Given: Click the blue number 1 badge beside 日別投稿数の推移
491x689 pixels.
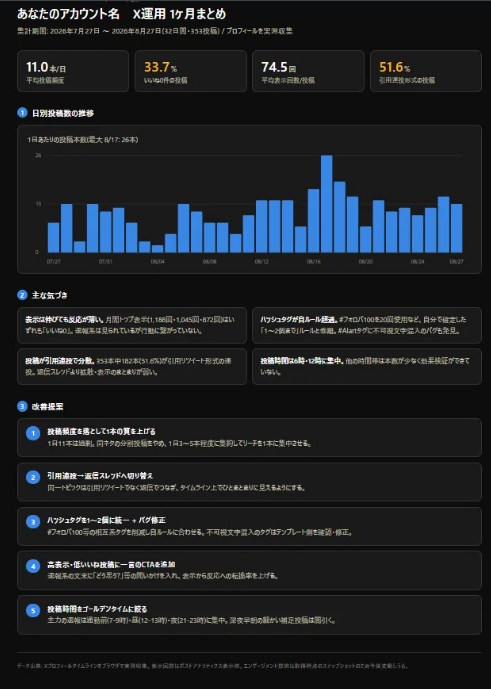Looking at the screenshot, I should coord(22,113).
